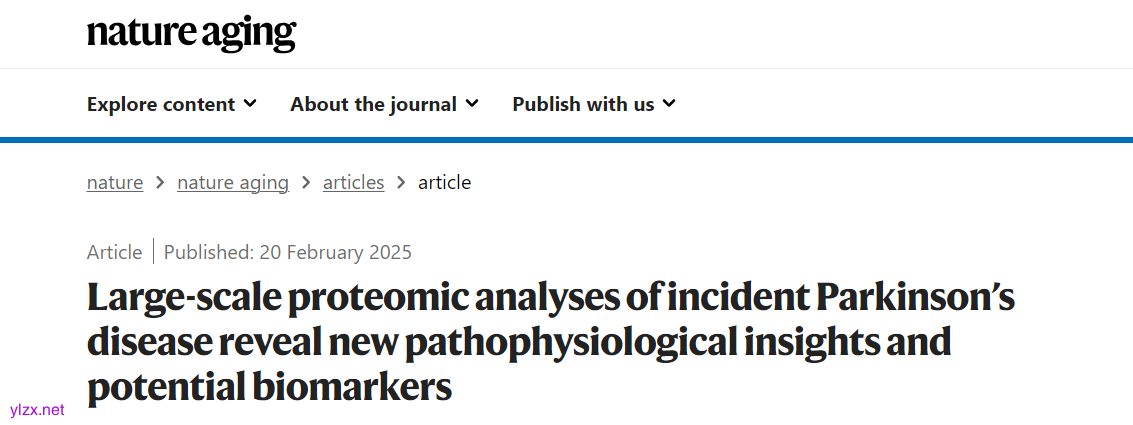Click the vertical separator beside Article label

[153, 252]
